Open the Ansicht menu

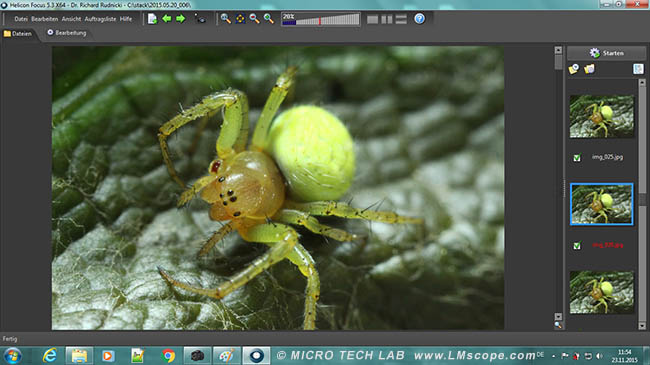point(71,19)
